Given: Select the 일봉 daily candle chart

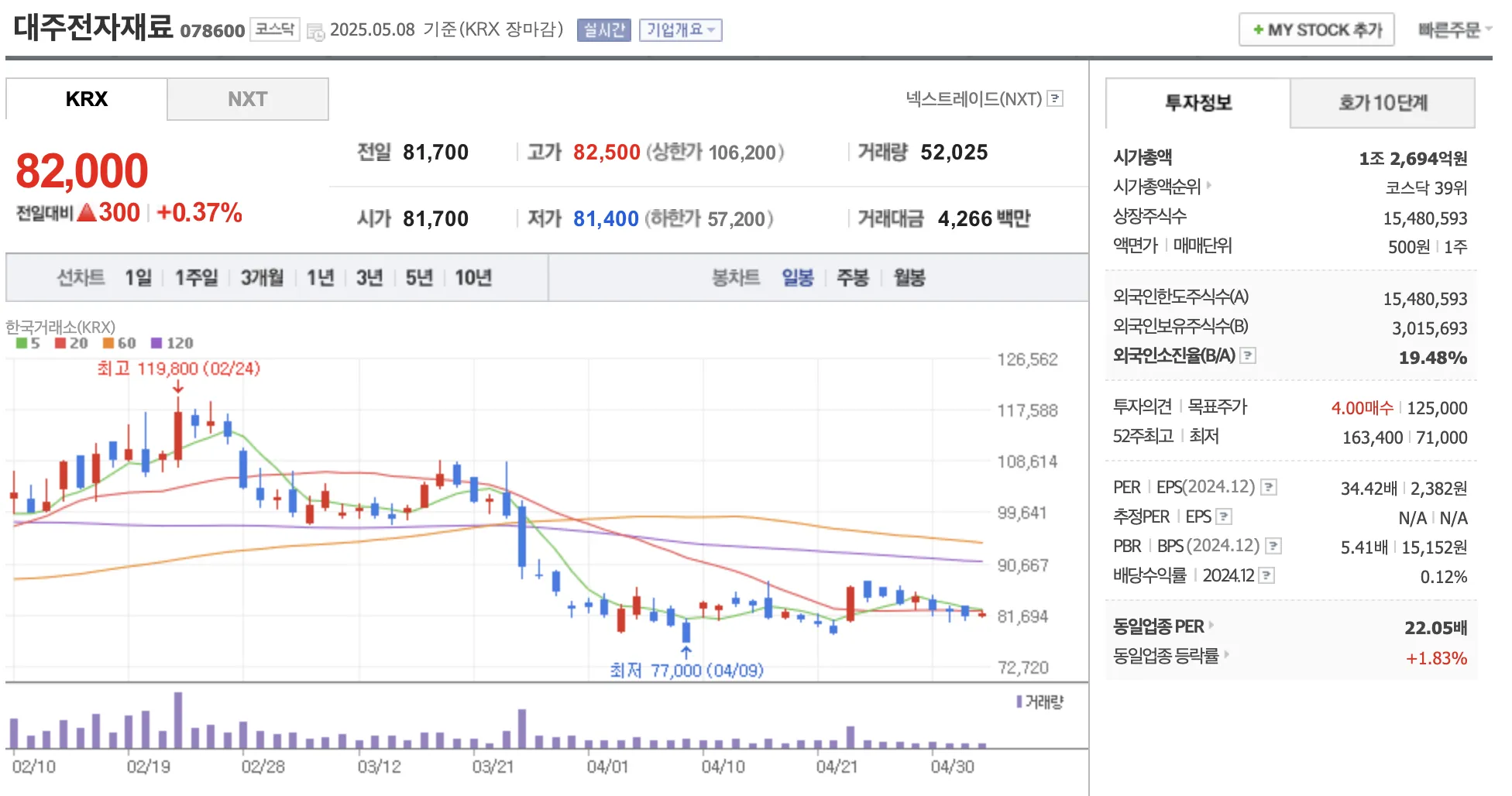Looking at the screenshot, I should tap(798, 277).
